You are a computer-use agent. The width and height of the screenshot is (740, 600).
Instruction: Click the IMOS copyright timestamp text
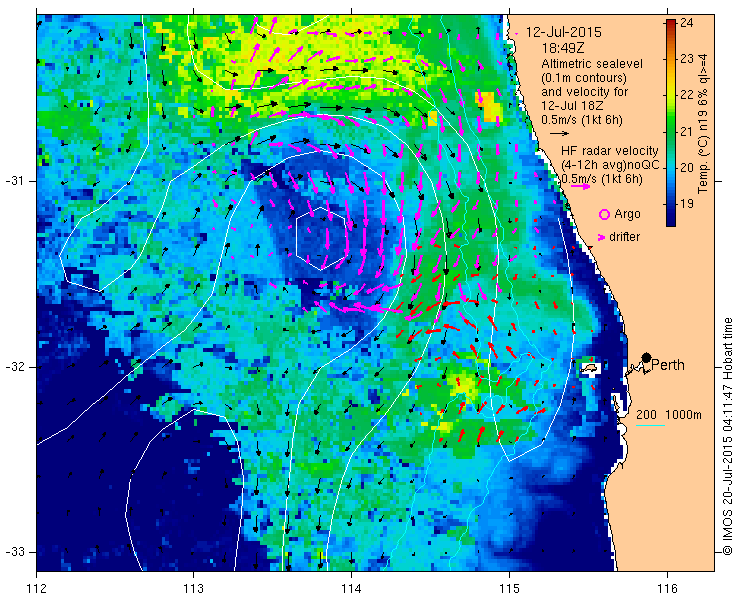point(728,436)
